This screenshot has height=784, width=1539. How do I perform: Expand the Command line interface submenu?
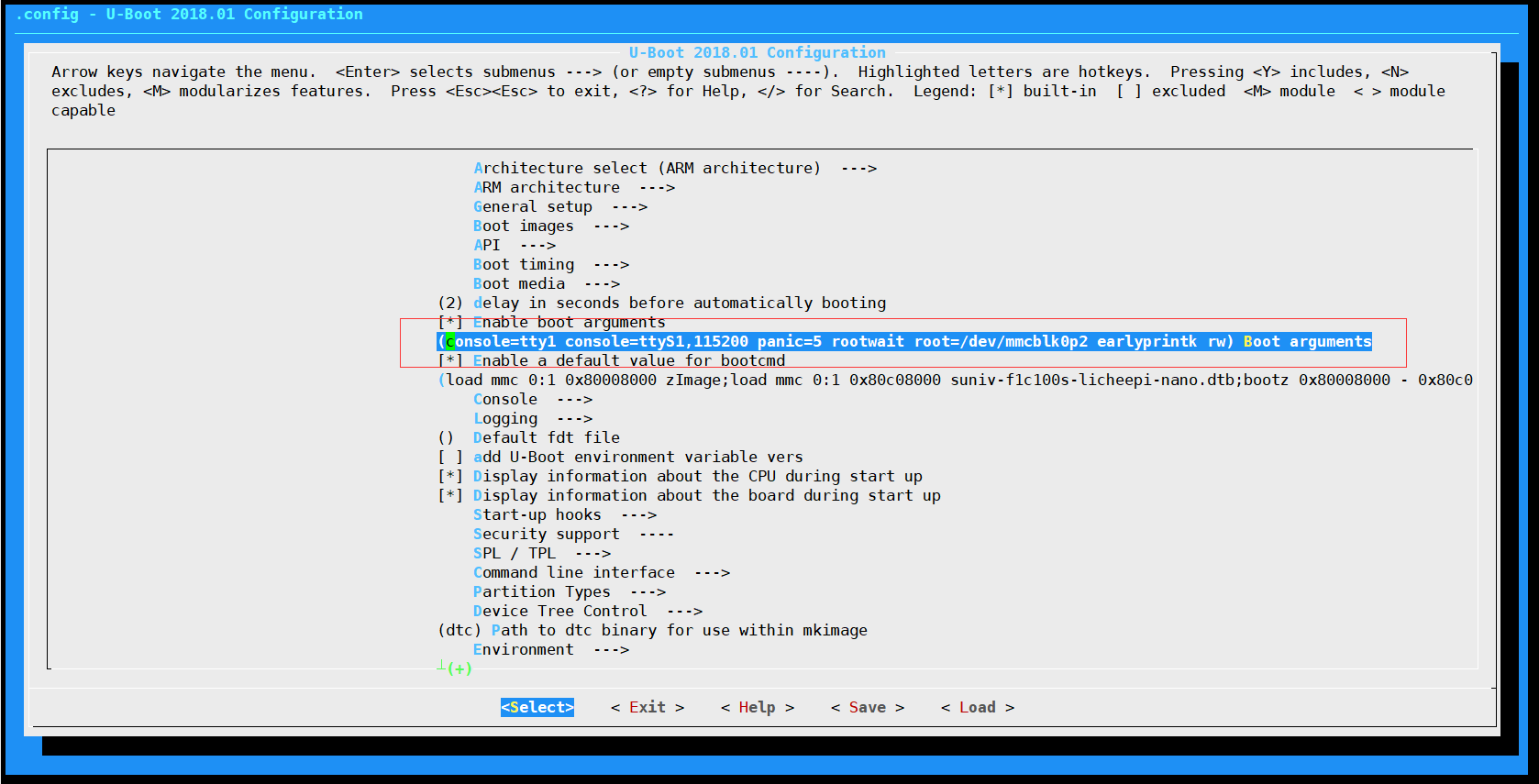pos(602,572)
